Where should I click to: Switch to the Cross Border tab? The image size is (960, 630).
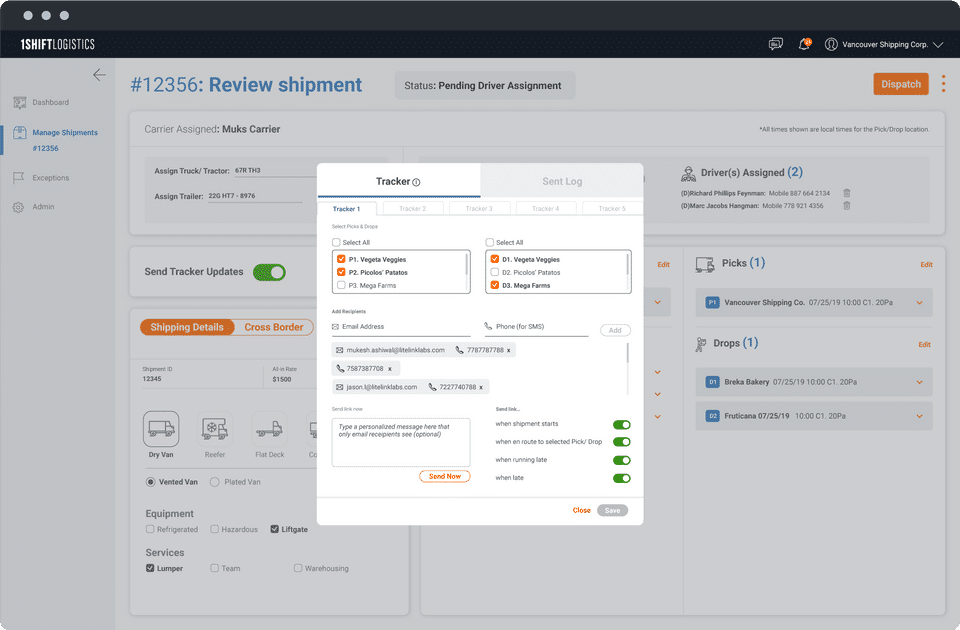point(274,327)
